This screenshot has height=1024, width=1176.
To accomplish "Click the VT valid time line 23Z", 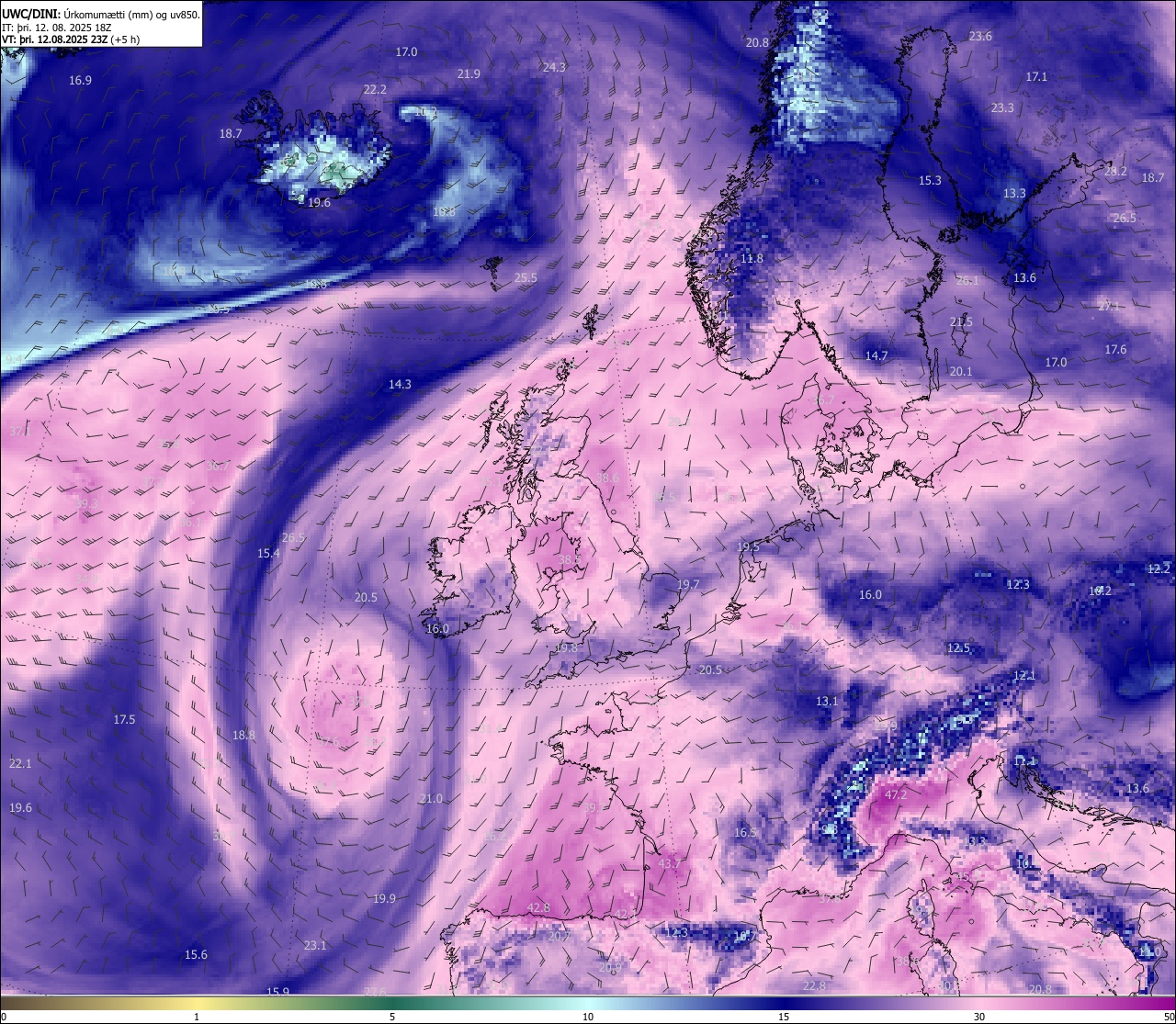I will pos(71,39).
